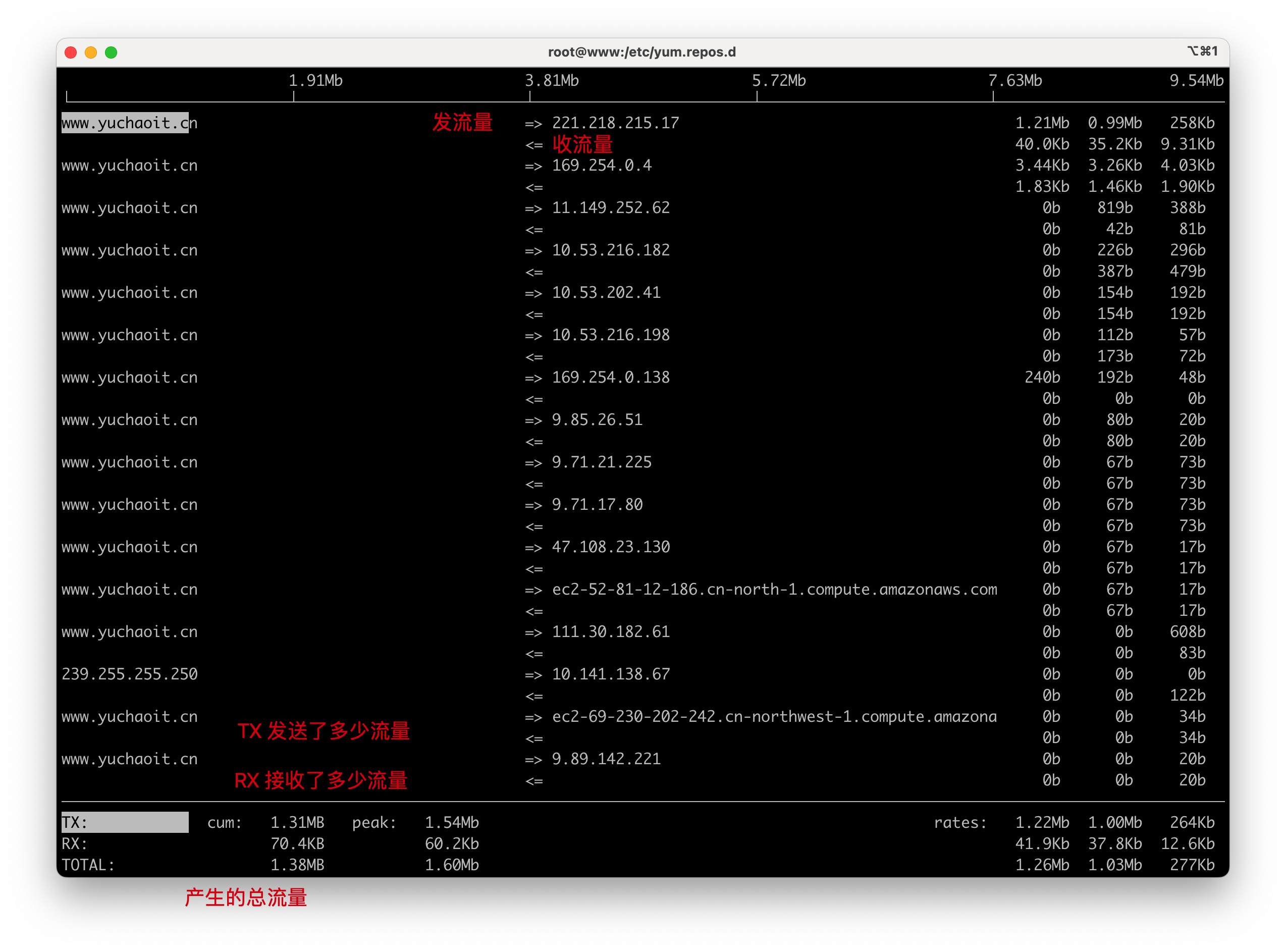Screen dimensions: 1286x952
Task: Click the TOTAL: label in summary
Action: tap(88, 865)
